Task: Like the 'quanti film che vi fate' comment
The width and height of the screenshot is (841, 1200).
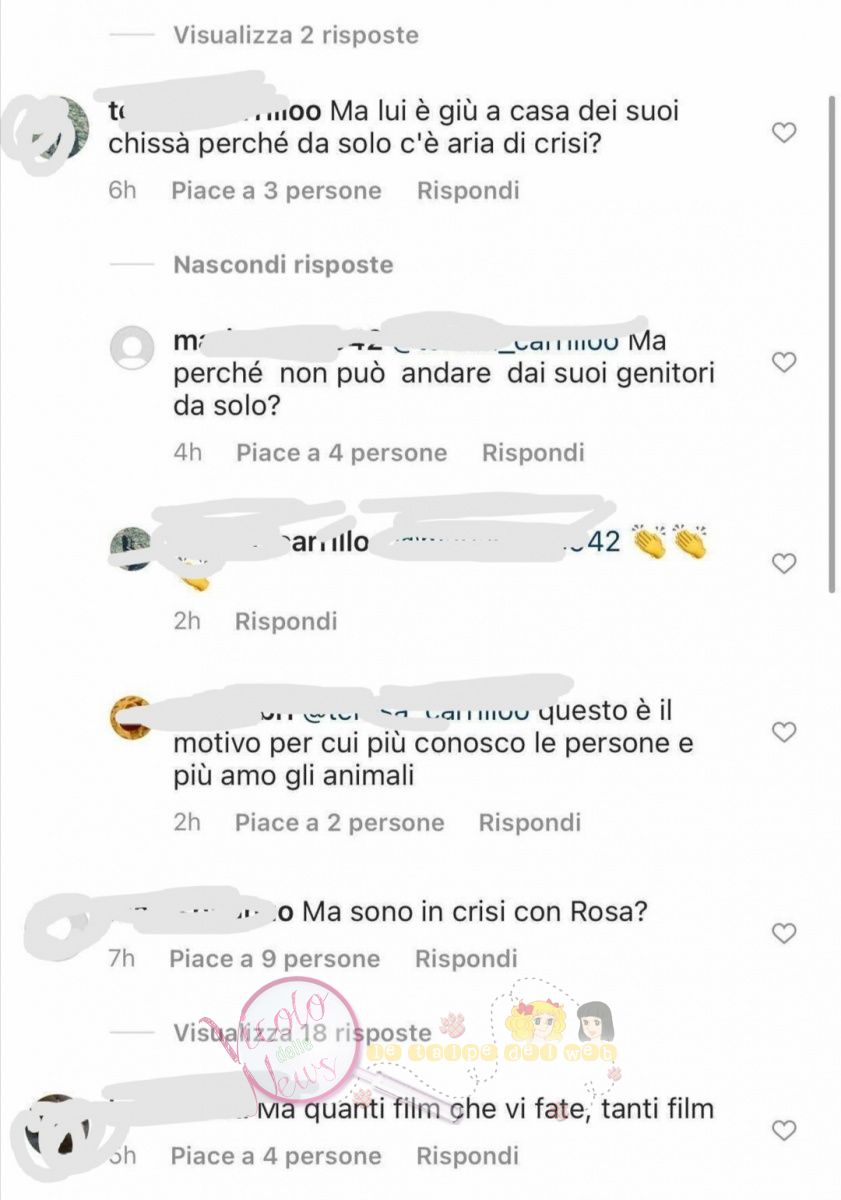Action: point(785,1131)
